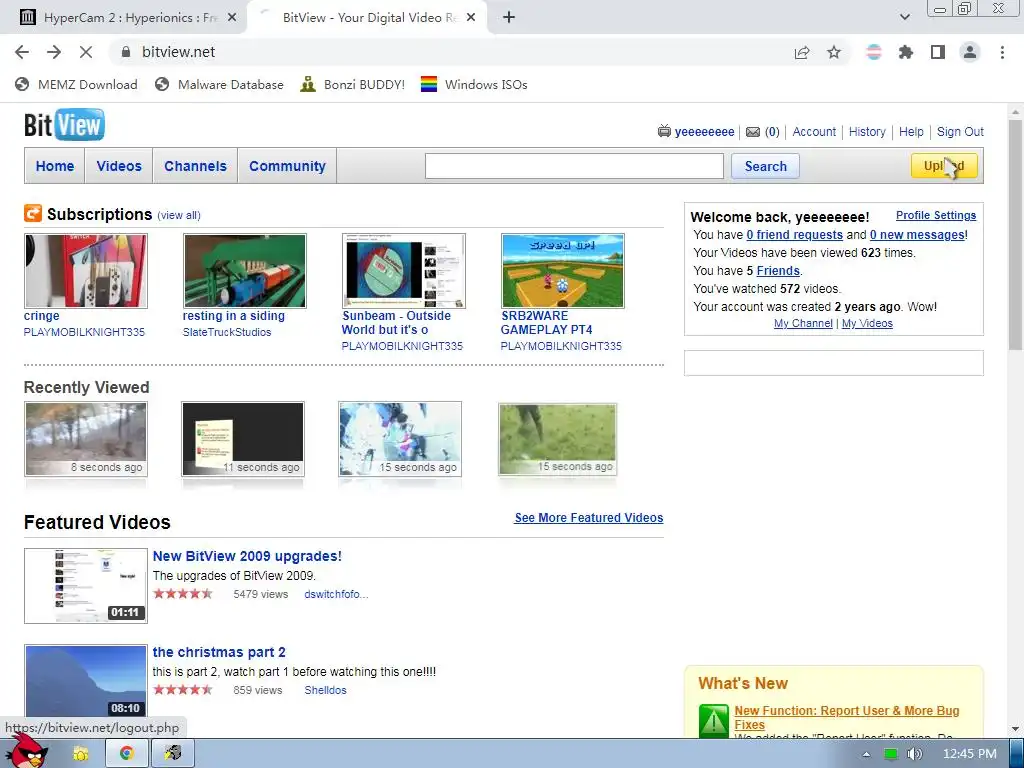The width and height of the screenshot is (1024, 768).
Task: Open the Windows ISOs bookmark
Action: [474, 84]
